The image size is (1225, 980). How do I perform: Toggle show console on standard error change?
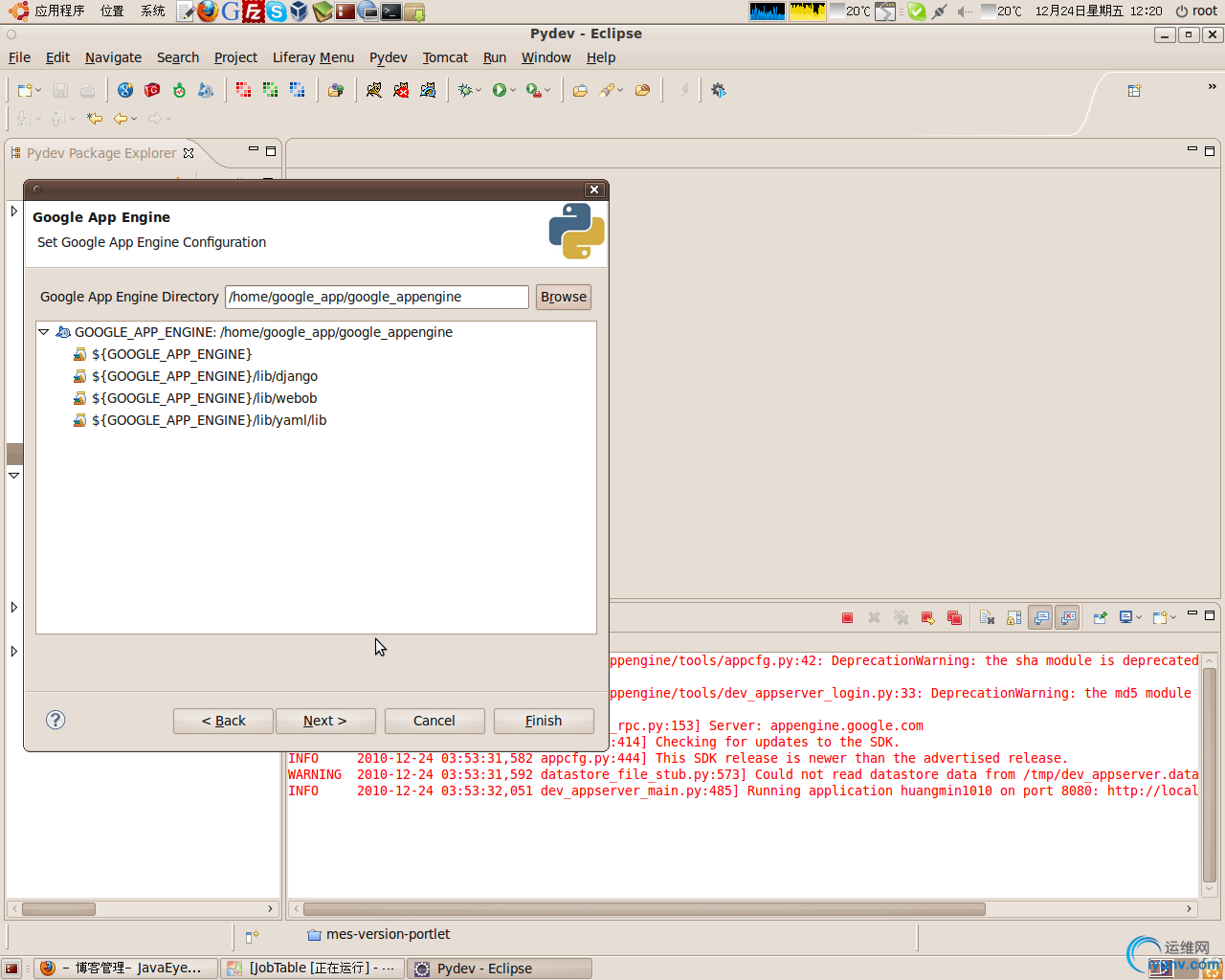[1067, 618]
